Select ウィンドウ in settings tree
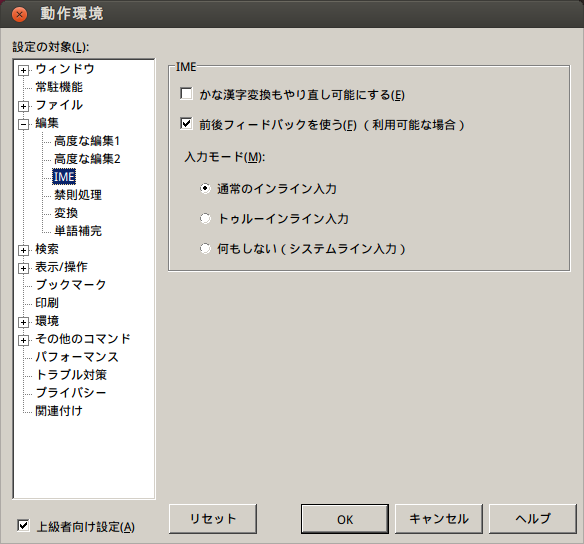Screen dimensions: 584x544 (x=65, y=69)
